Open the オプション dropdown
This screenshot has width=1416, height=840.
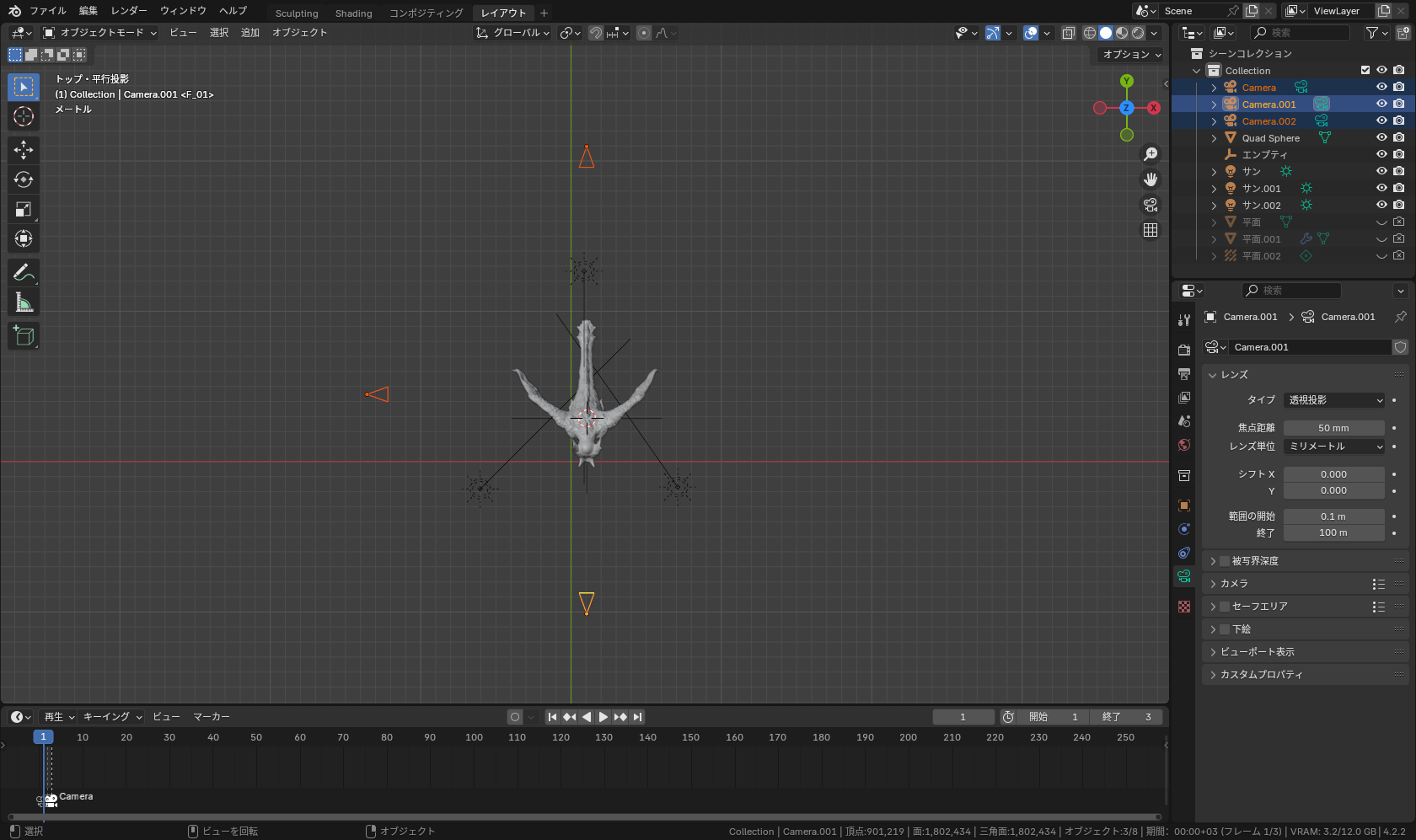click(x=1132, y=54)
